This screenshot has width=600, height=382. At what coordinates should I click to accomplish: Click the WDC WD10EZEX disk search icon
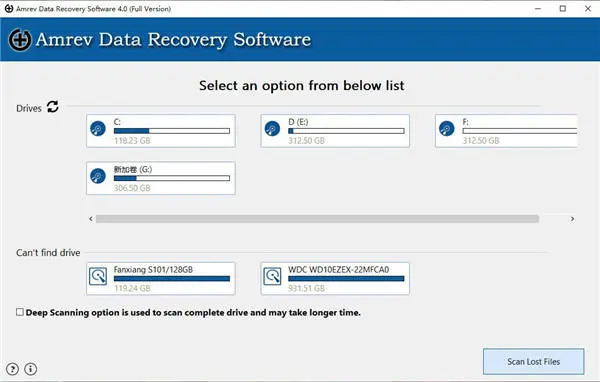[x=272, y=276]
